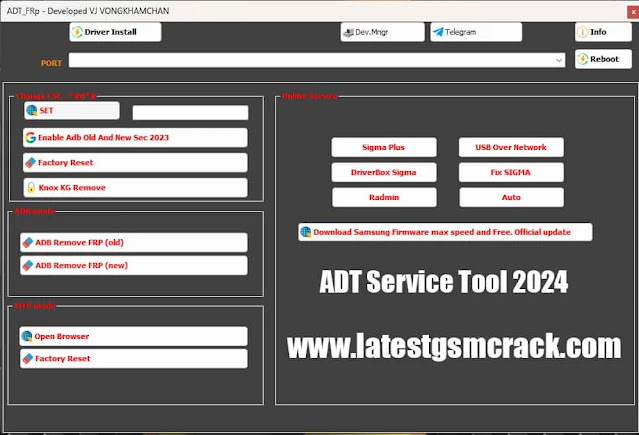Viewport: 639px width, 435px height.
Task: Click the Info button
Action: pos(603,32)
